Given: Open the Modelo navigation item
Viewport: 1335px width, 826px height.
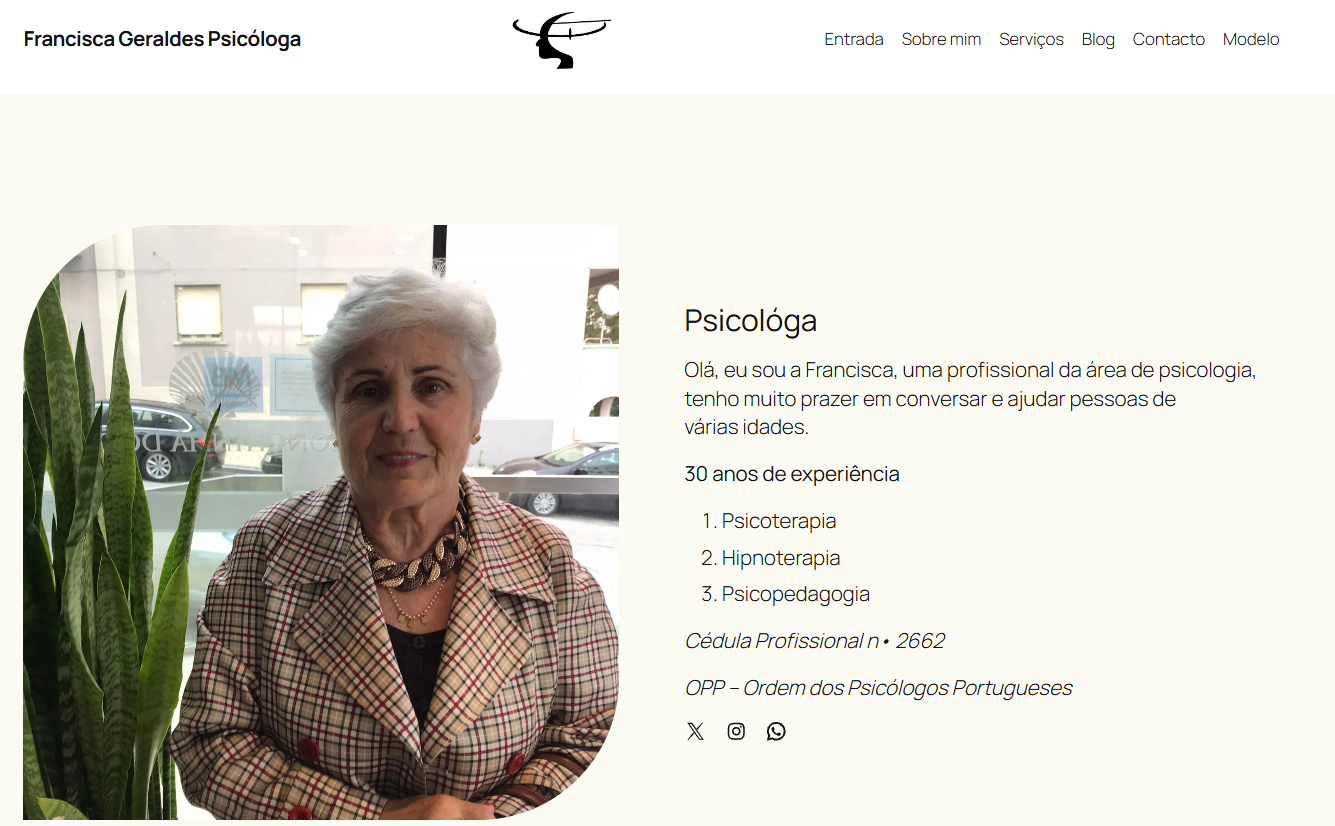Looking at the screenshot, I should (1251, 39).
